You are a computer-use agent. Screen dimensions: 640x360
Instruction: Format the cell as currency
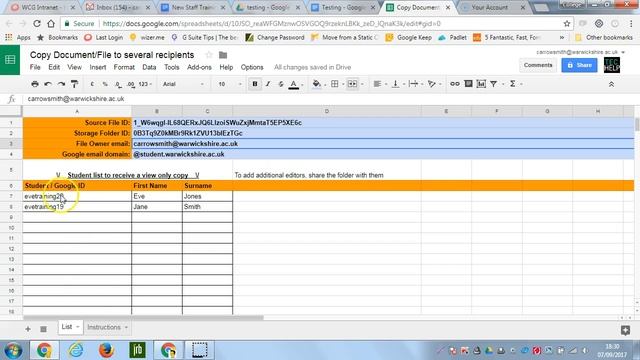[92, 84]
